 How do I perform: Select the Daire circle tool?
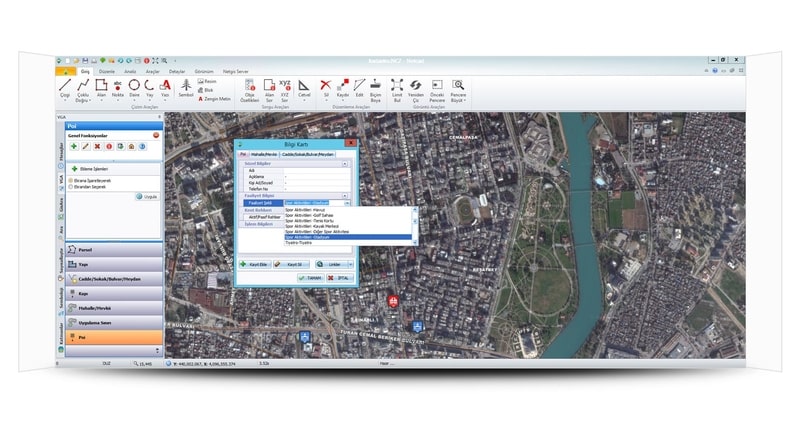pyautogui.click(x=134, y=88)
